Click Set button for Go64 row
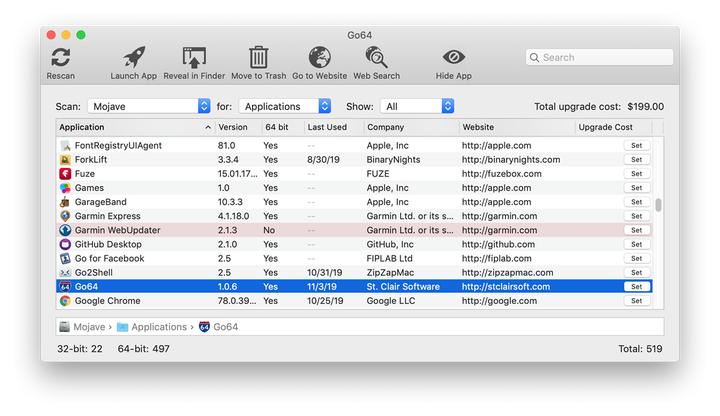The width and height of the screenshot is (720, 416). tap(636, 287)
